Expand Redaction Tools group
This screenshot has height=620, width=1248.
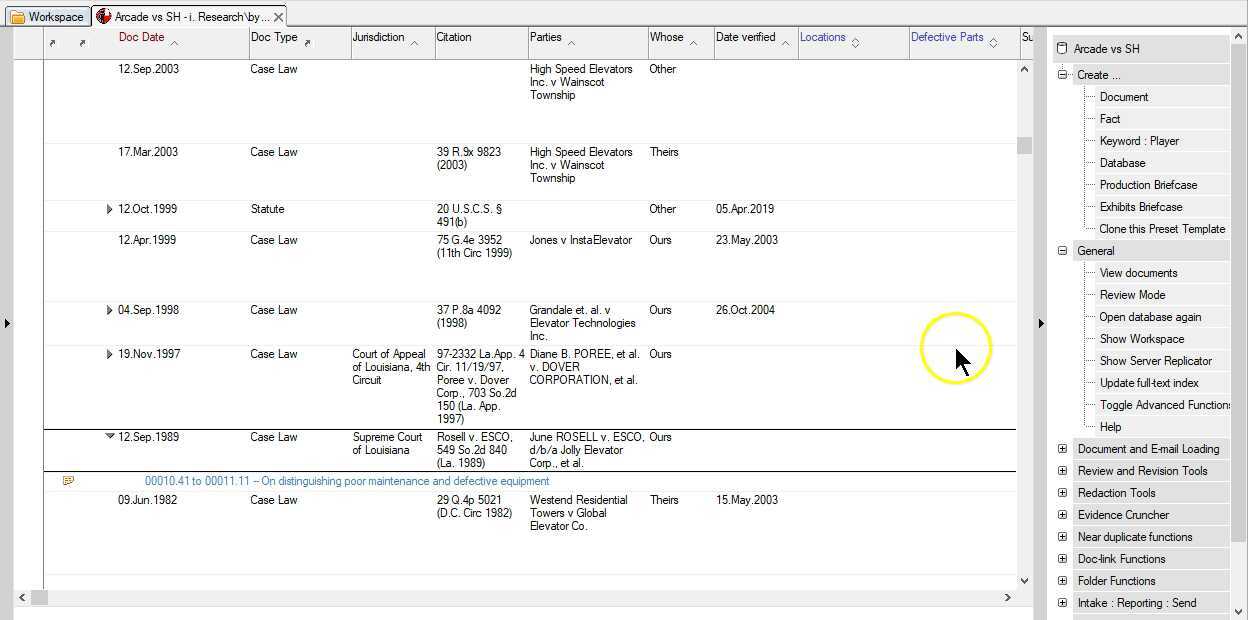pyautogui.click(x=1062, y=493)
